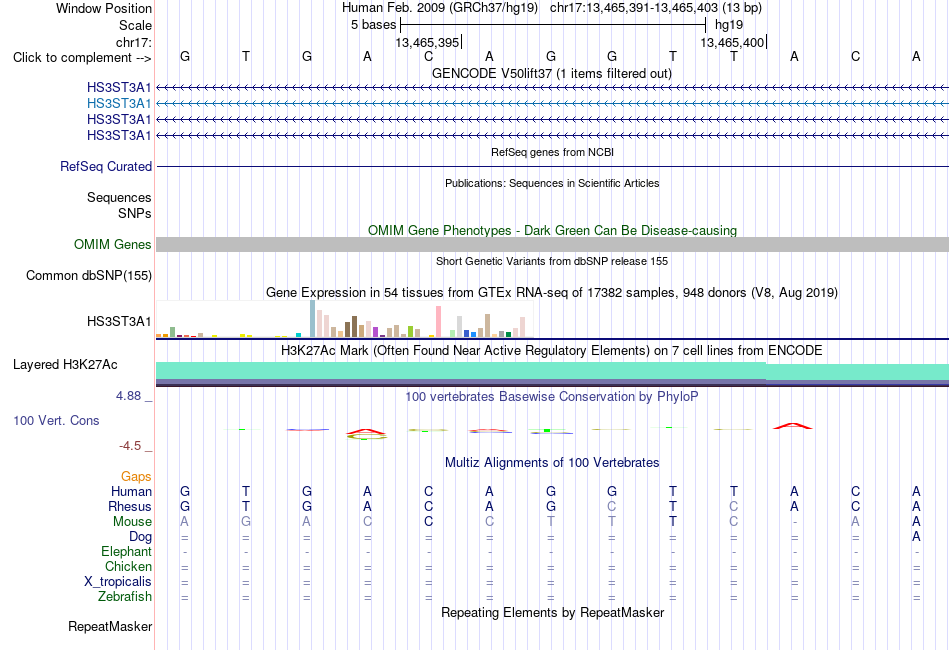Screen dimensions: 950x650
Task: Click the teal H3K27Ac layered signal band
Action: pos(552,371)
